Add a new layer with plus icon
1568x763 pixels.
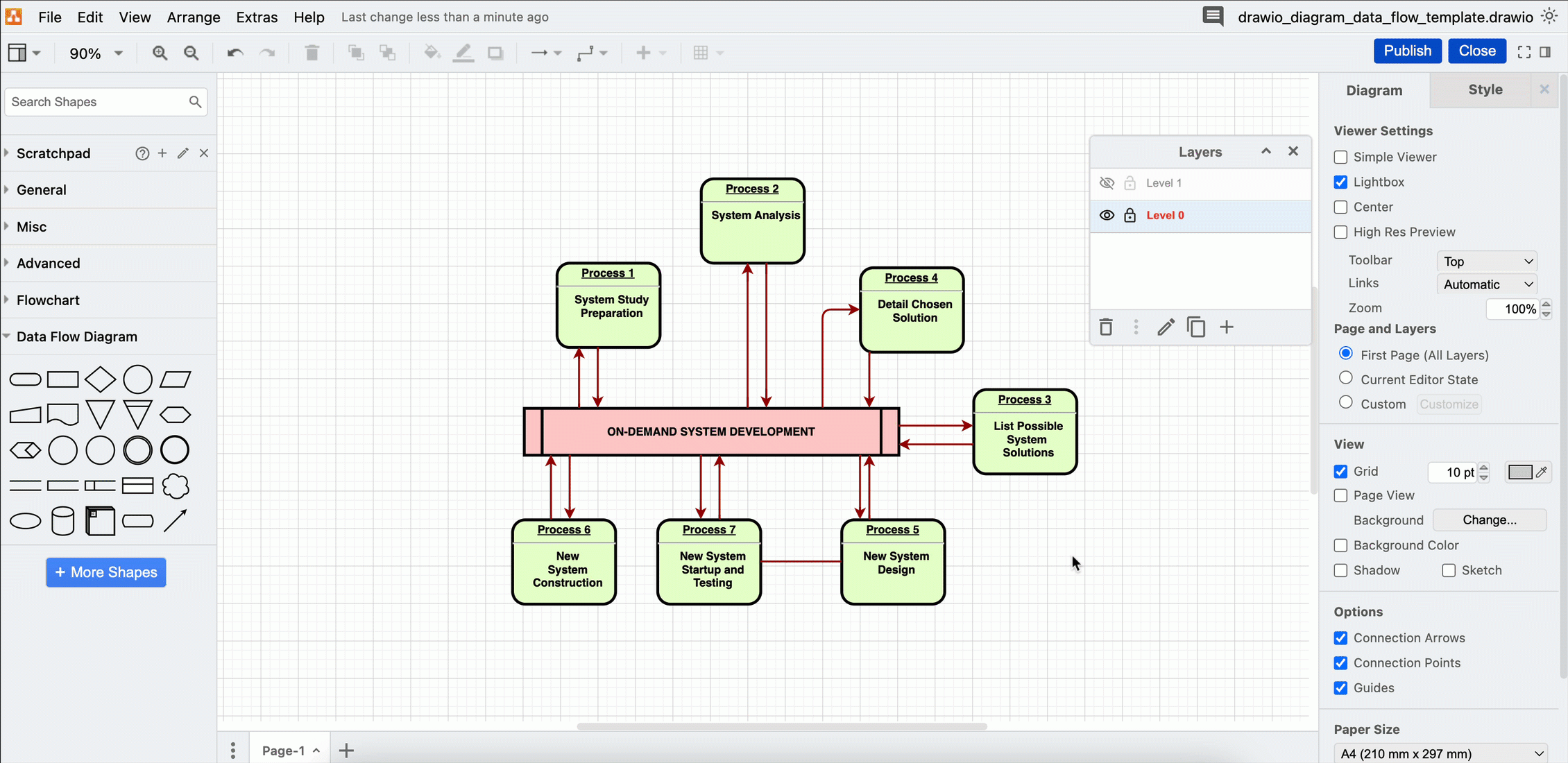(x=1227, y=327)
